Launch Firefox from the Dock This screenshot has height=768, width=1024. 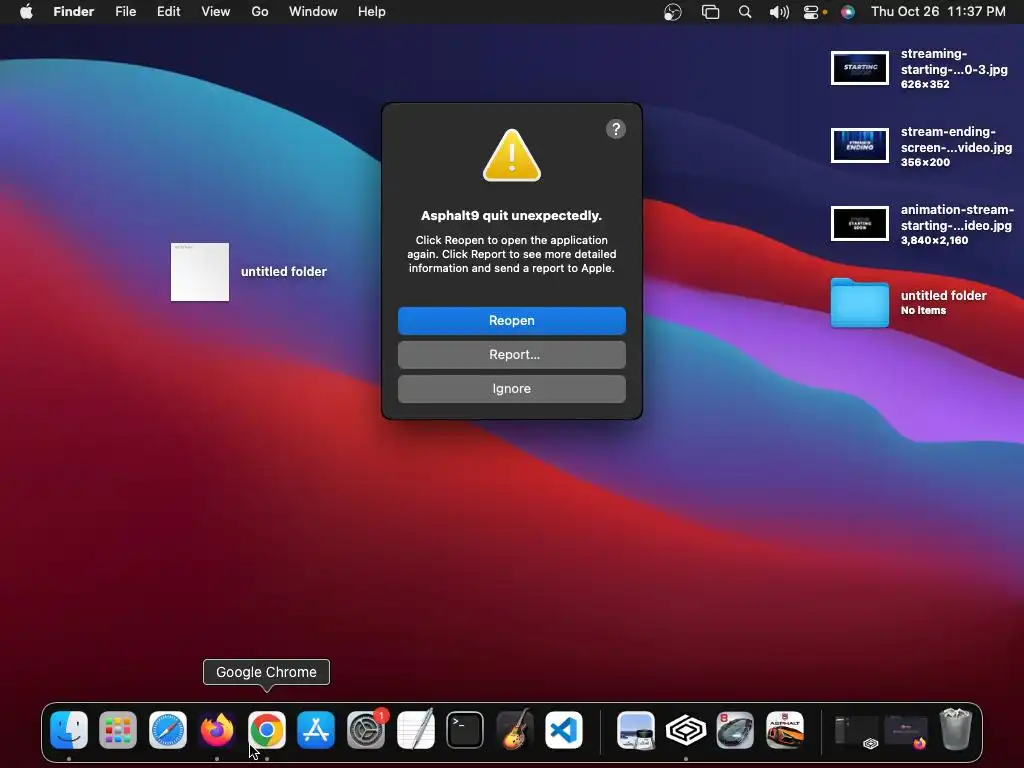pyautogui.click(x=217, y=730)
